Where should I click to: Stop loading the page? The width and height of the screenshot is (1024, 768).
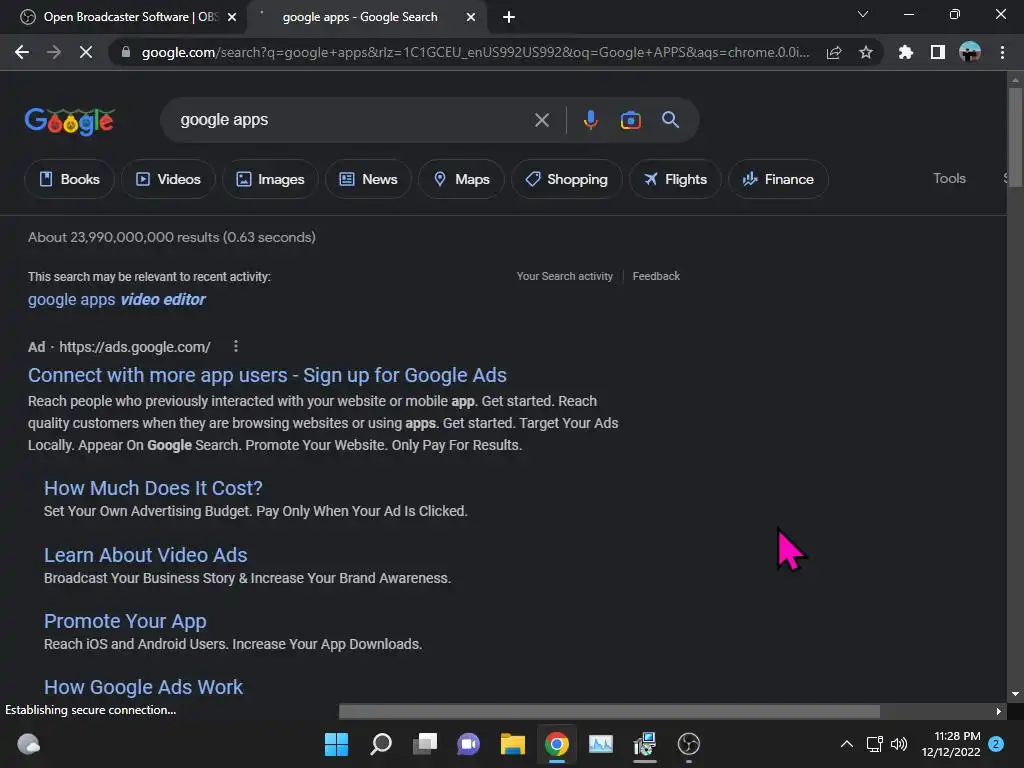(x=86, y=52)
